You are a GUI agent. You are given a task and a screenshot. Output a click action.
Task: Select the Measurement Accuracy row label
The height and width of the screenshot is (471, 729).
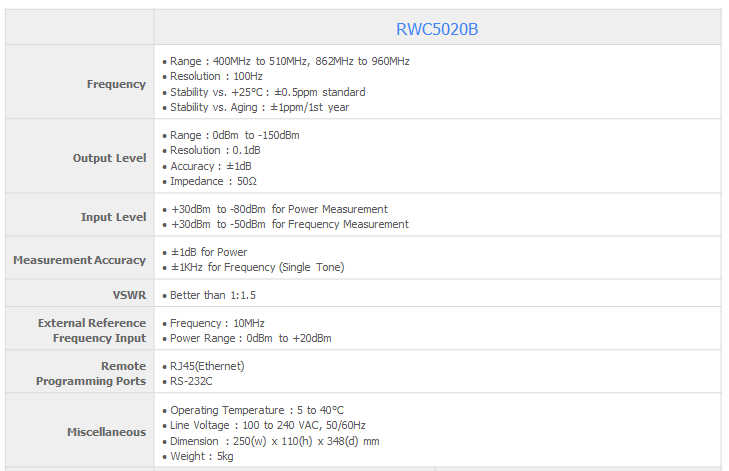click(79, 260)
